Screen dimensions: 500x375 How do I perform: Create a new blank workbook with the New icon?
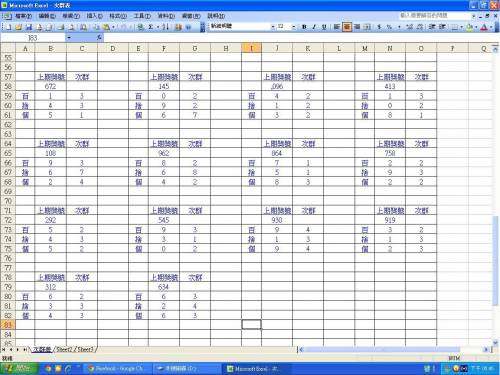(9, 27)
